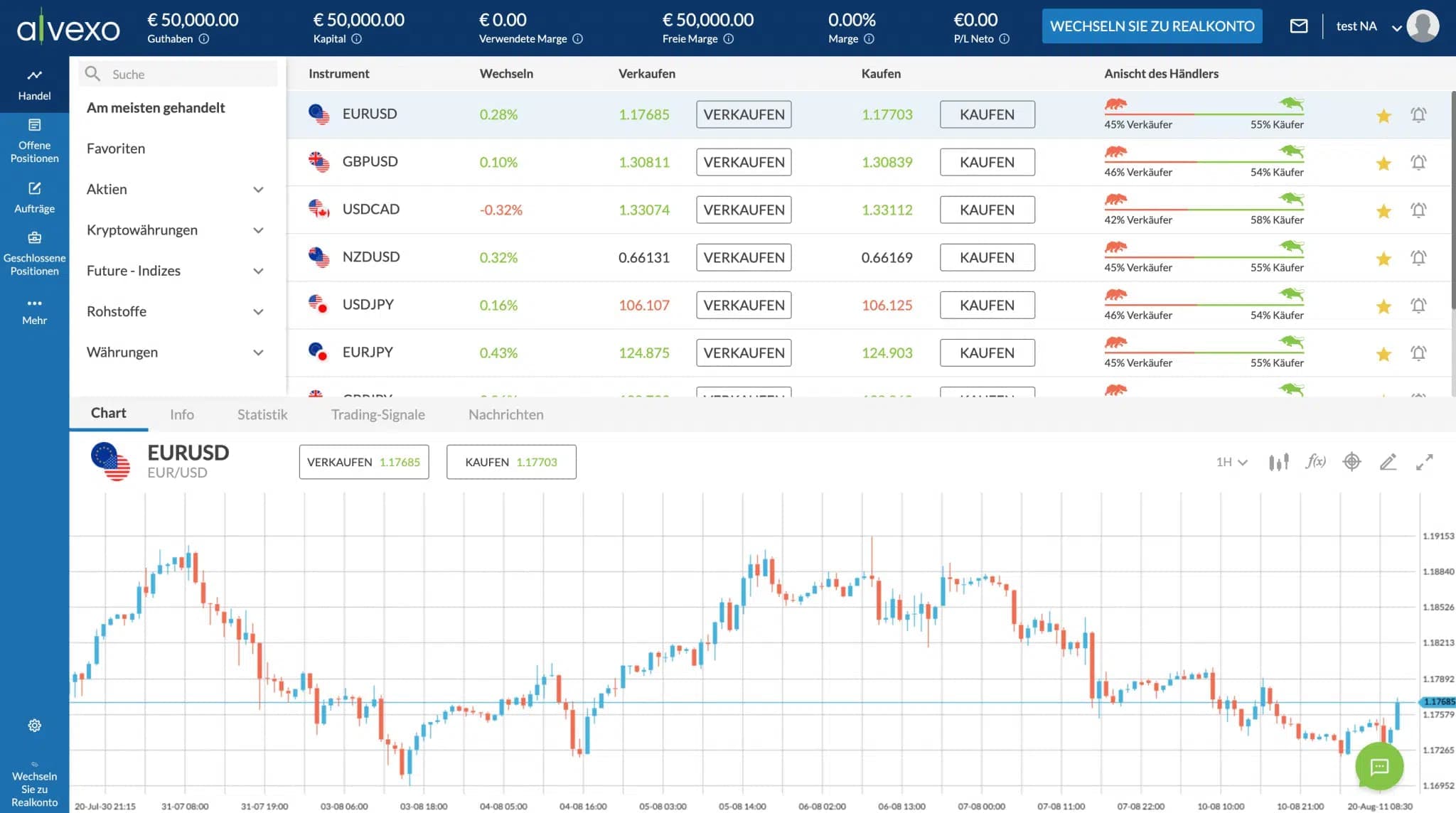This screenshot has height=813, width=1456.
Task: Click the Freie Marge info icon
Action: click(729, 39)
